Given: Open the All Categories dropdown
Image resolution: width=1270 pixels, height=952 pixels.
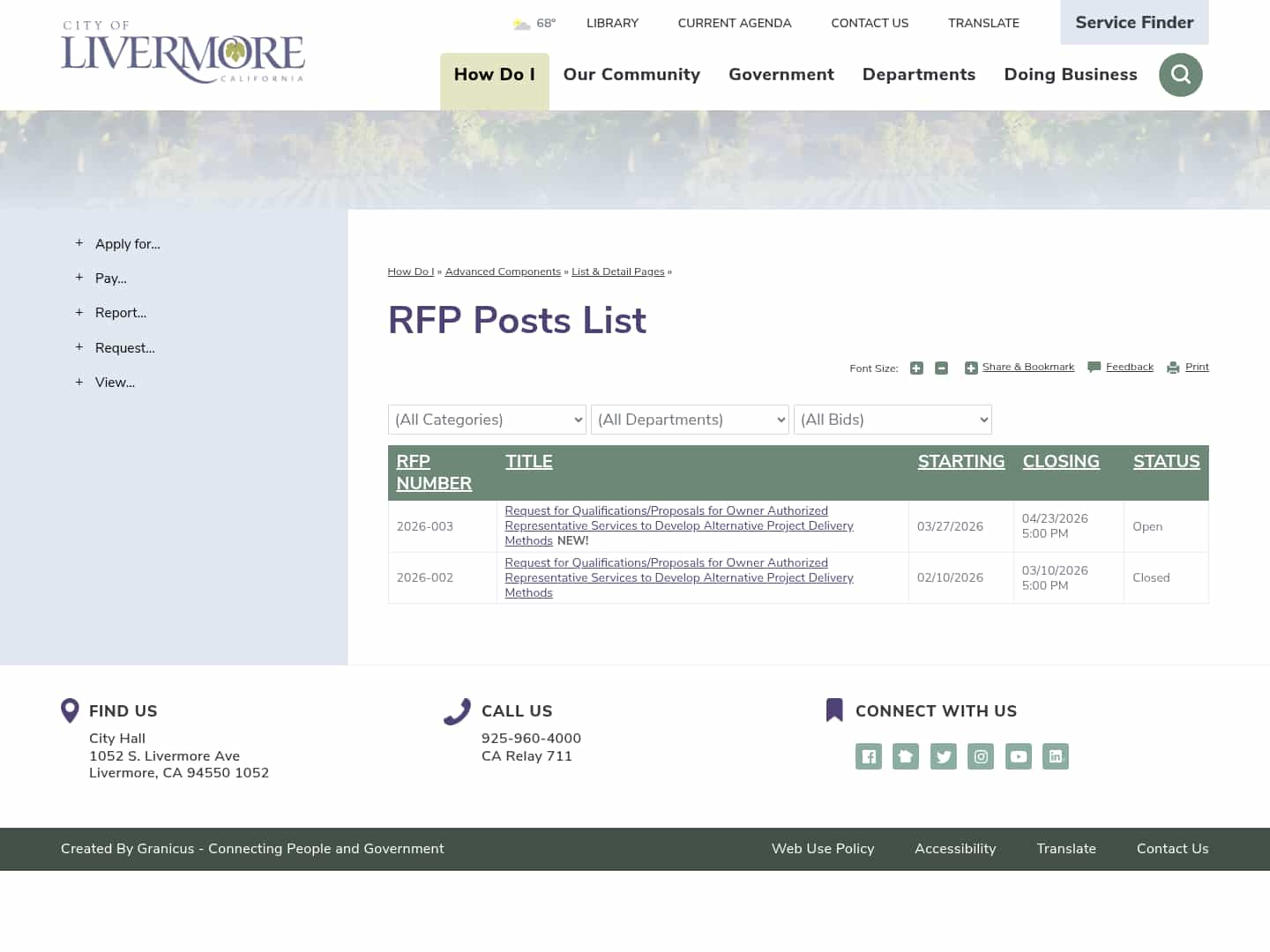Looking at the screenshot, I should (487, 420).
